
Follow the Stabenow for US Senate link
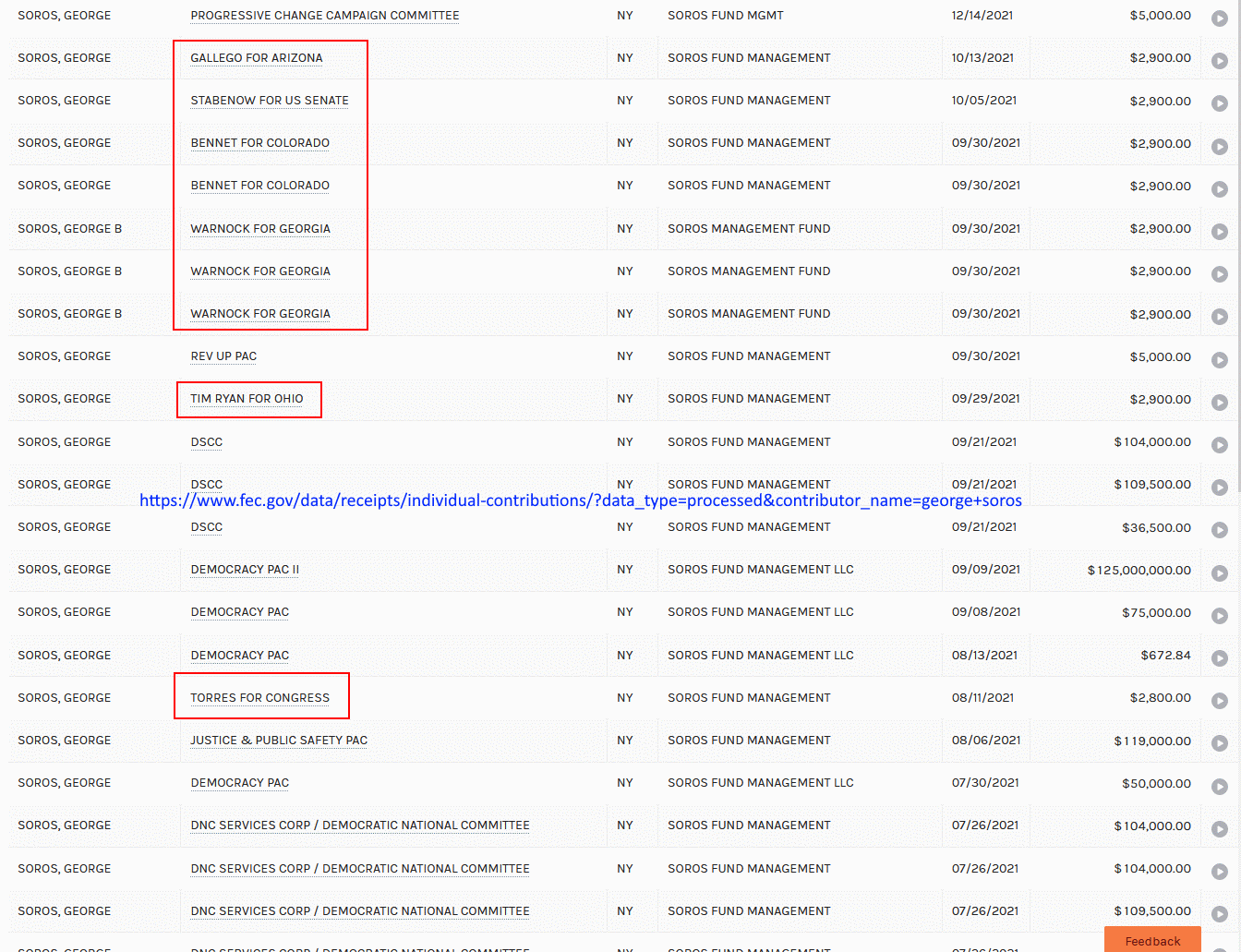tap(270, 101)
